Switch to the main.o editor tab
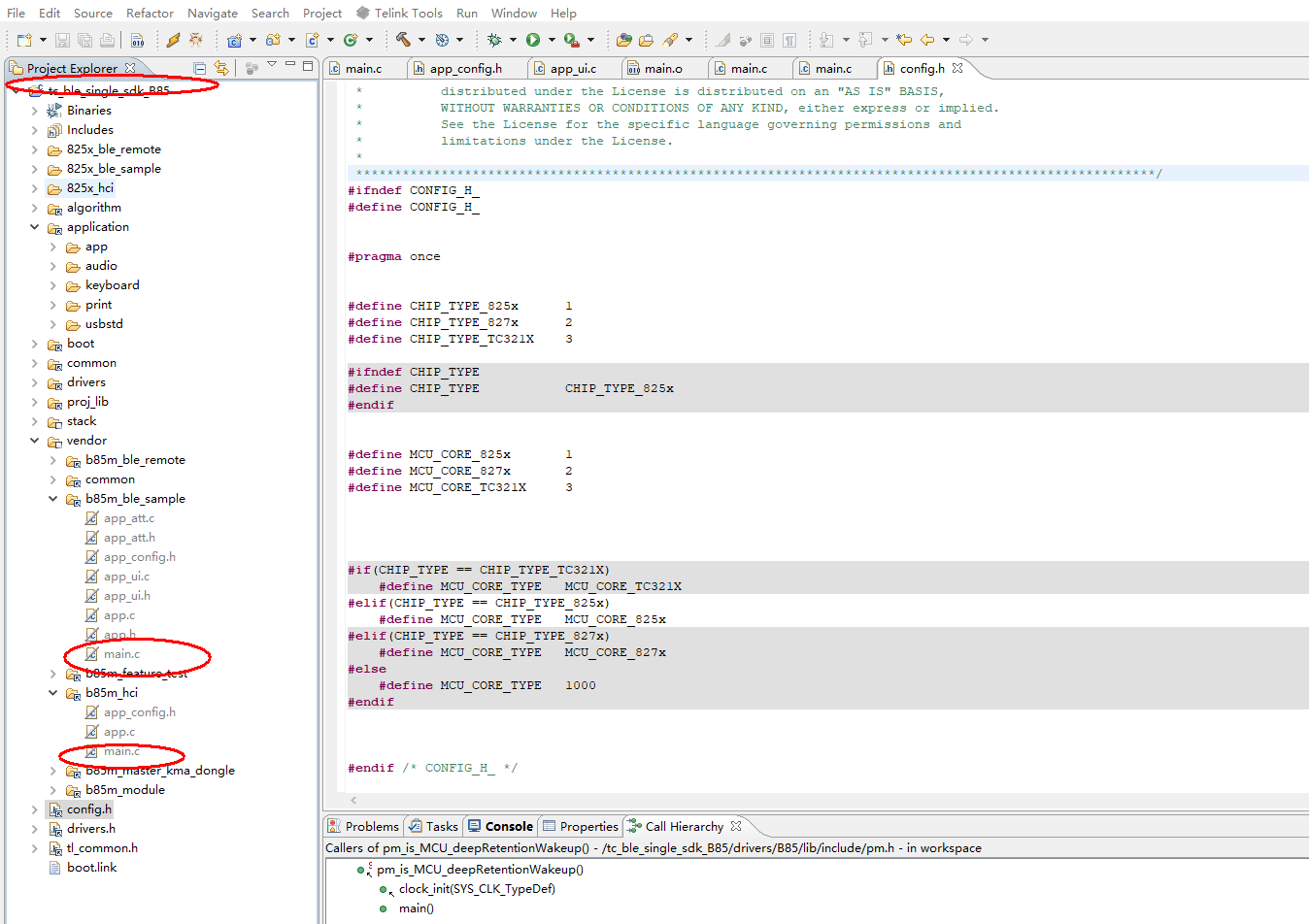Viewport: 1309px width, 924px height. (663, 68)
